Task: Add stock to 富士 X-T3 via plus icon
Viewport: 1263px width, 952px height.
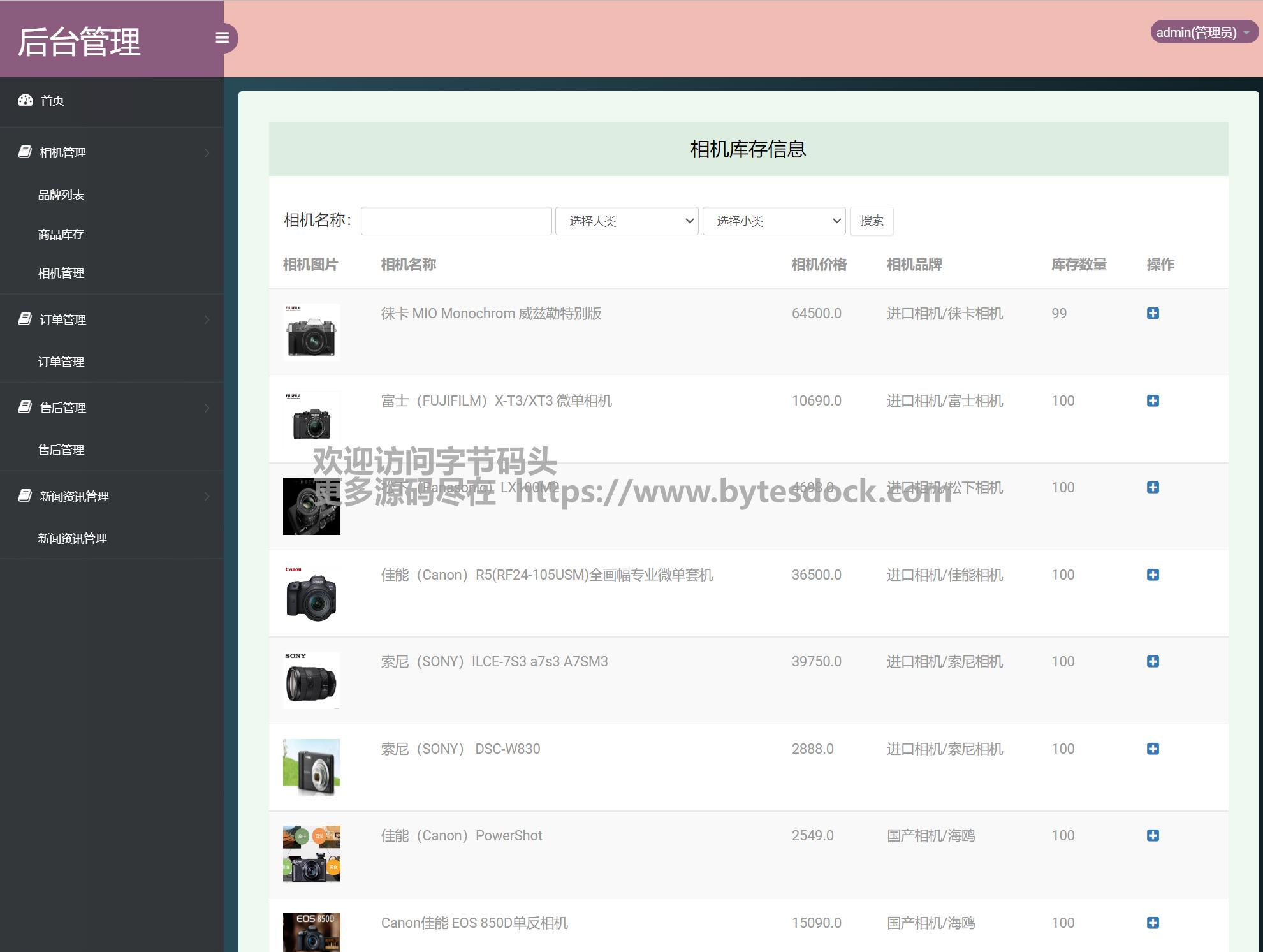Action: coord(1153,400)
